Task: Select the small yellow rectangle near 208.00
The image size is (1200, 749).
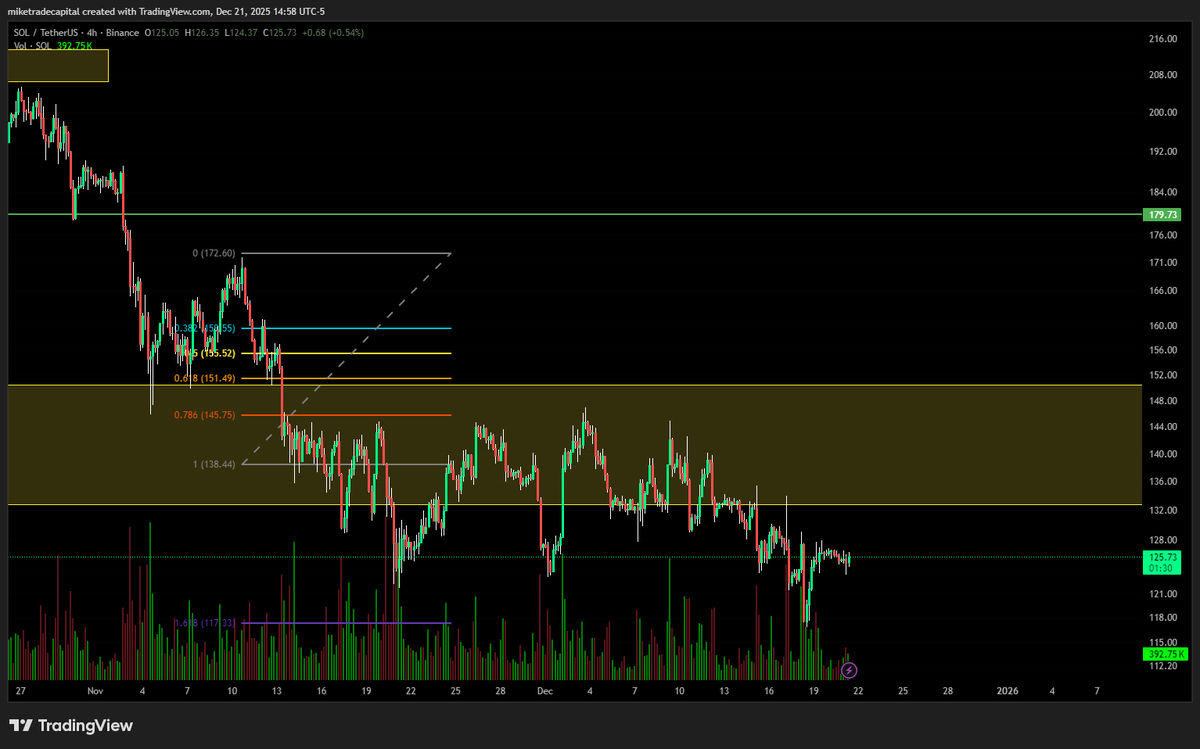Action: (x=57, y=65)
